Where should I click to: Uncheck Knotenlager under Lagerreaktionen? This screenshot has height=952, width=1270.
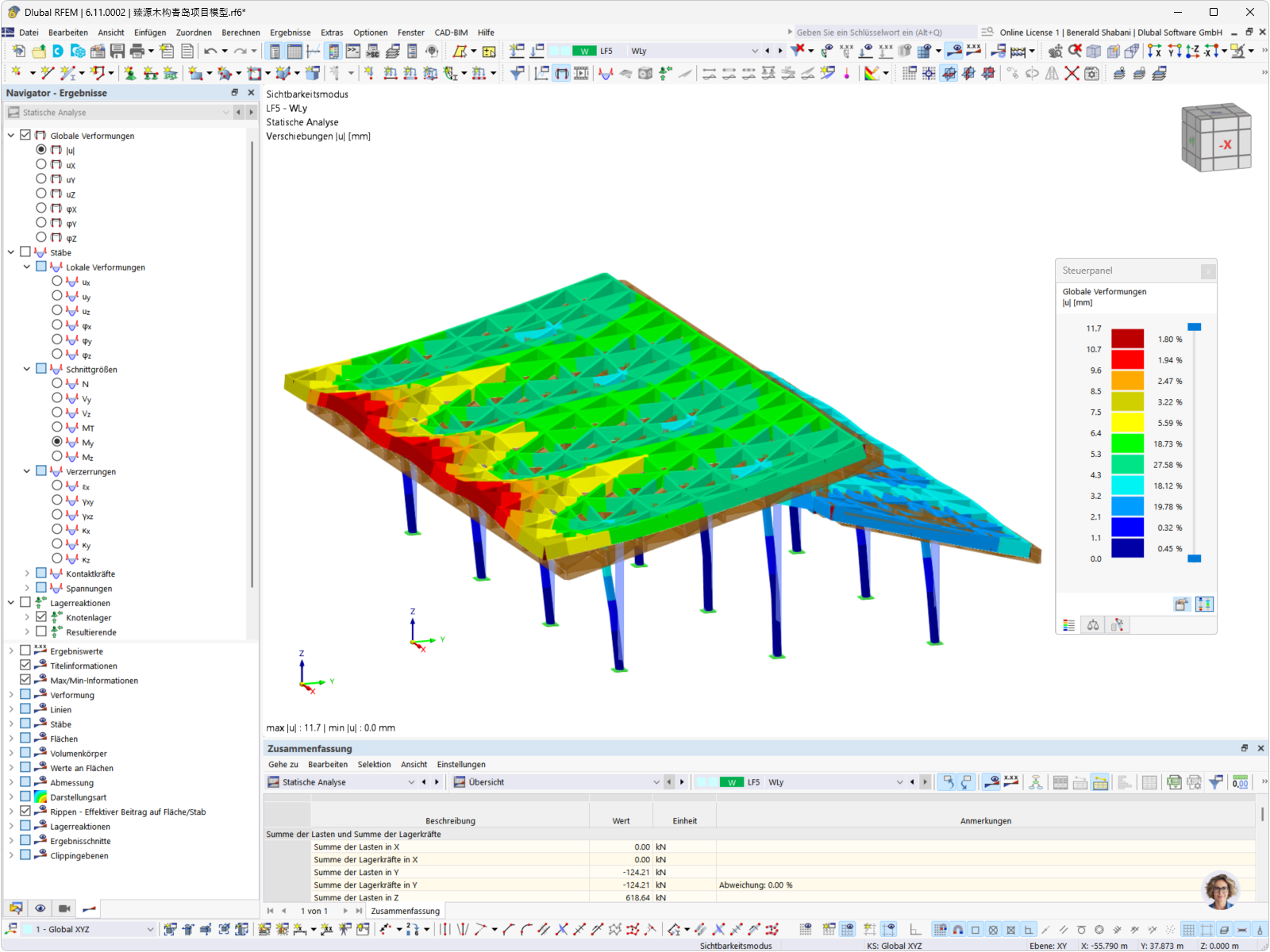pos(40,617)
